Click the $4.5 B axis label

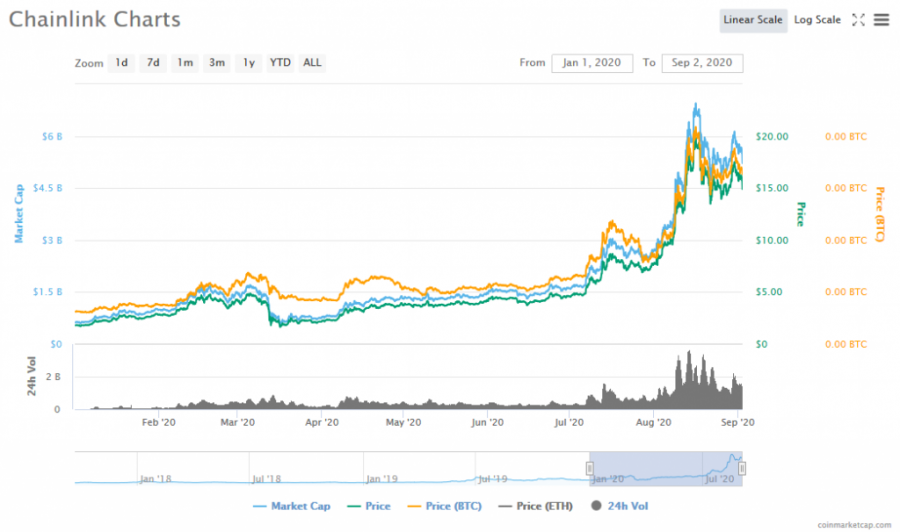point(48,188)
